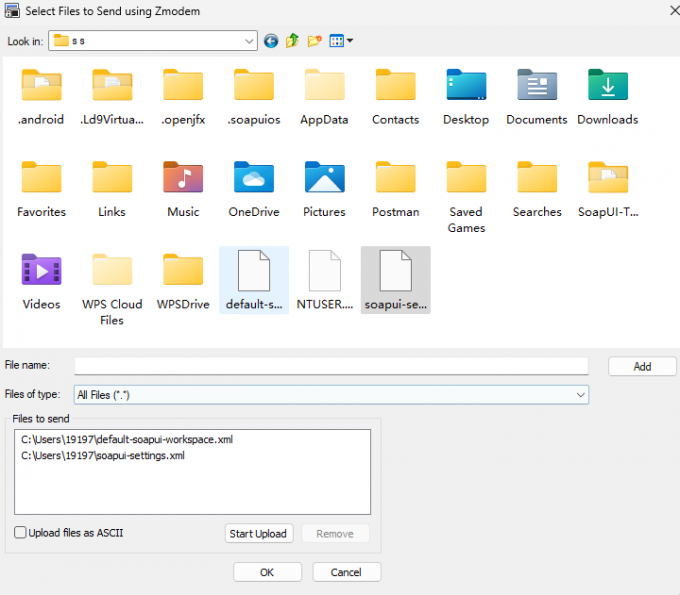Expand the Look in dropdown
Image resolution: width=680 pixels, height=595 pixels.
(249, 41)
